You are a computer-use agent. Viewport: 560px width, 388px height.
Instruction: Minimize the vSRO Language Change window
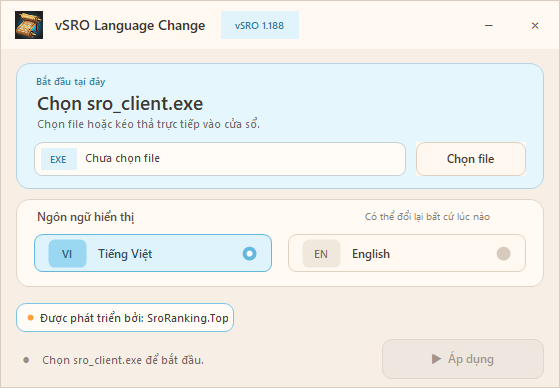tap(489, 25)
